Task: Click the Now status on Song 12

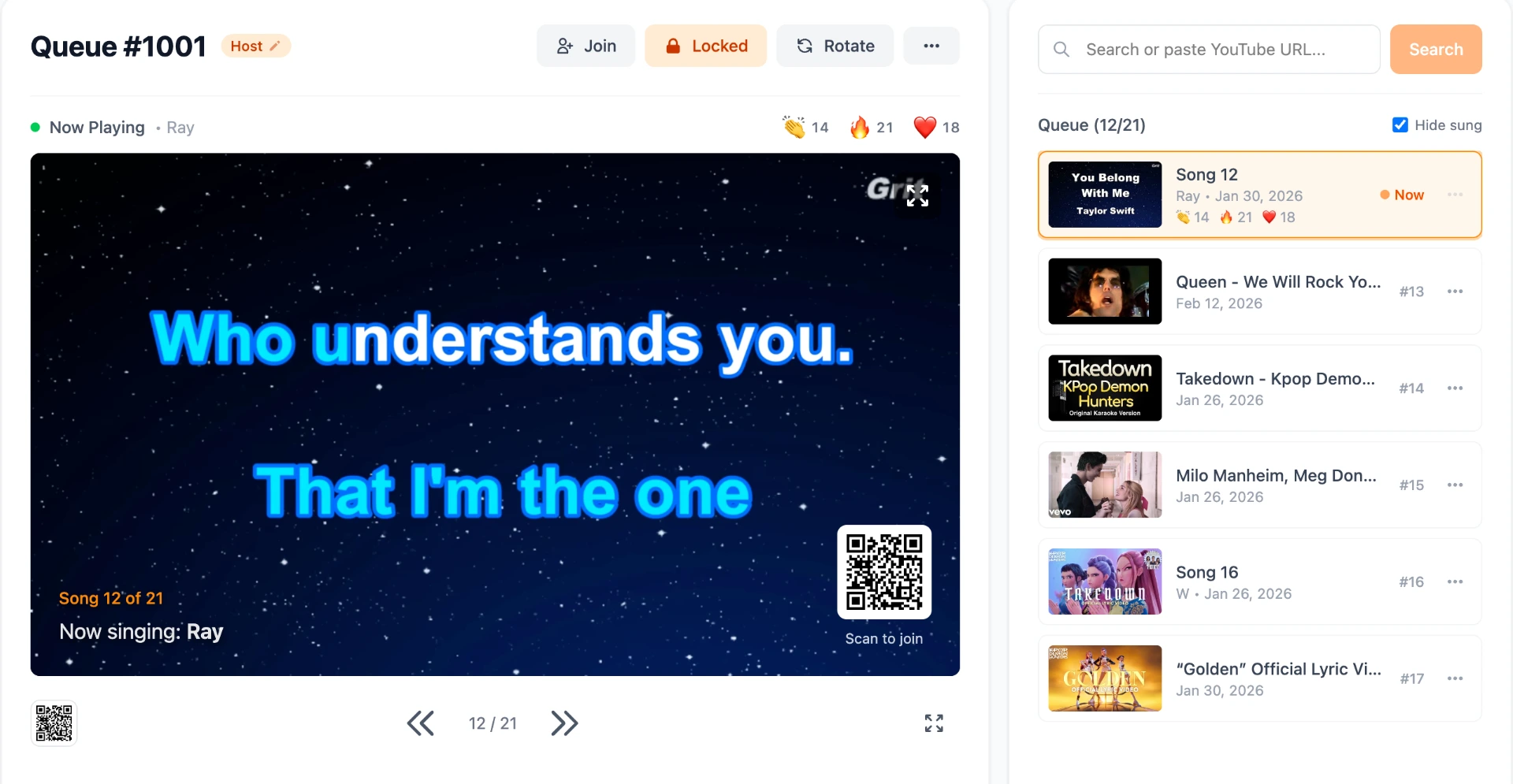Action: click(1402, 195)
